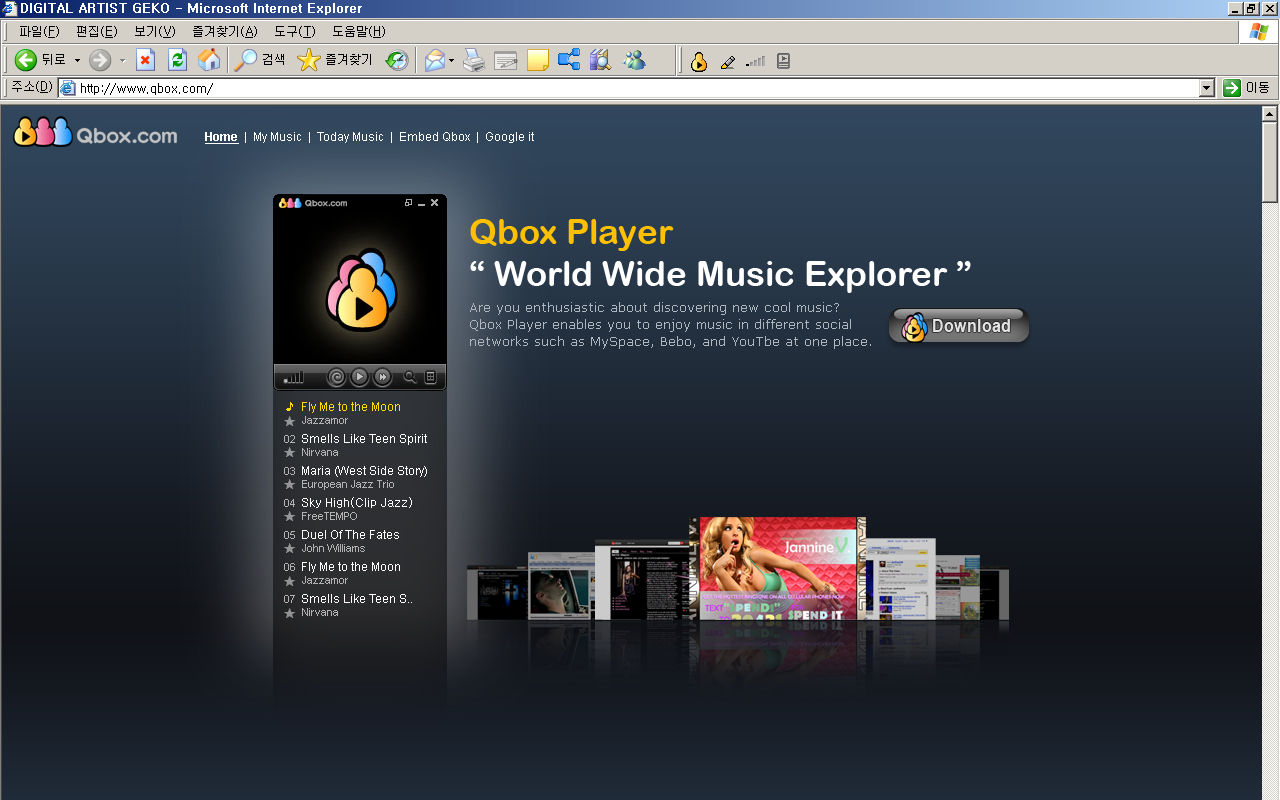Go to the Home page icon
1280x800 pixels.
click(209, 60)
